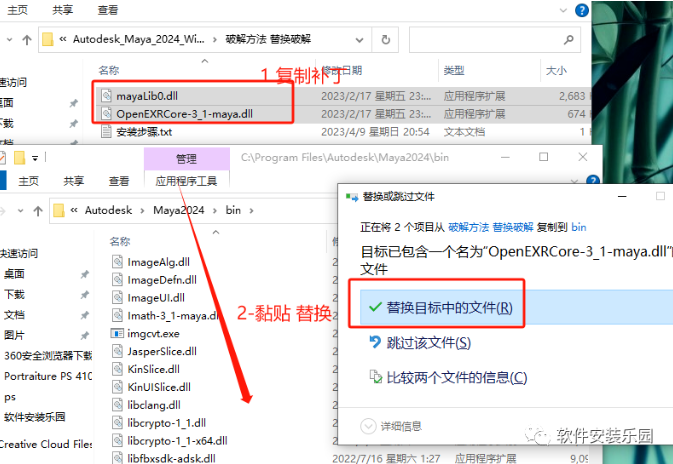Viewport: 673px width, 464px height.
Task: Click the ImageAlg.dll file icon
Action: 118,262
